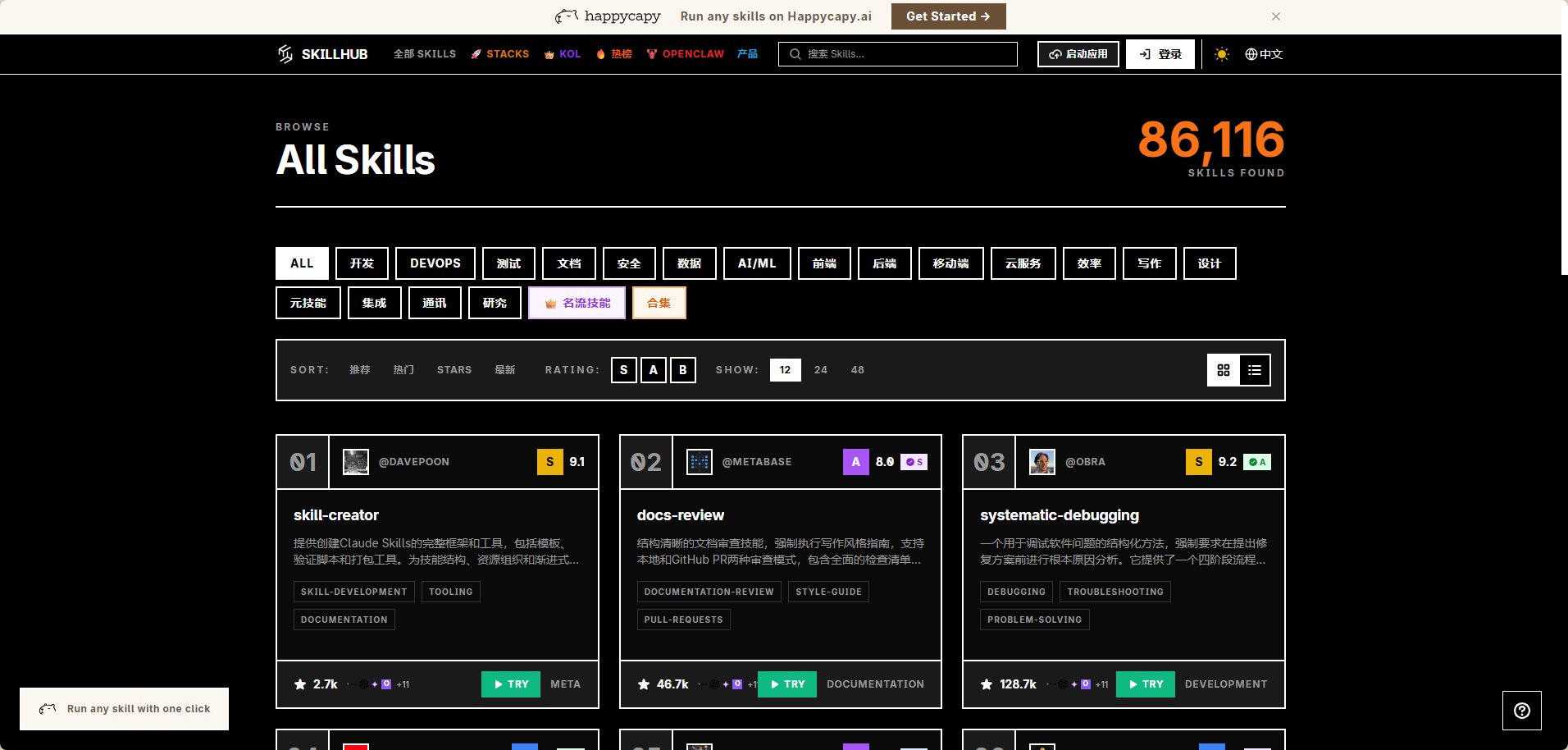
Task: Close the happycapy promotional banner
Action: pyautogui.click(x=1276, y=16)
